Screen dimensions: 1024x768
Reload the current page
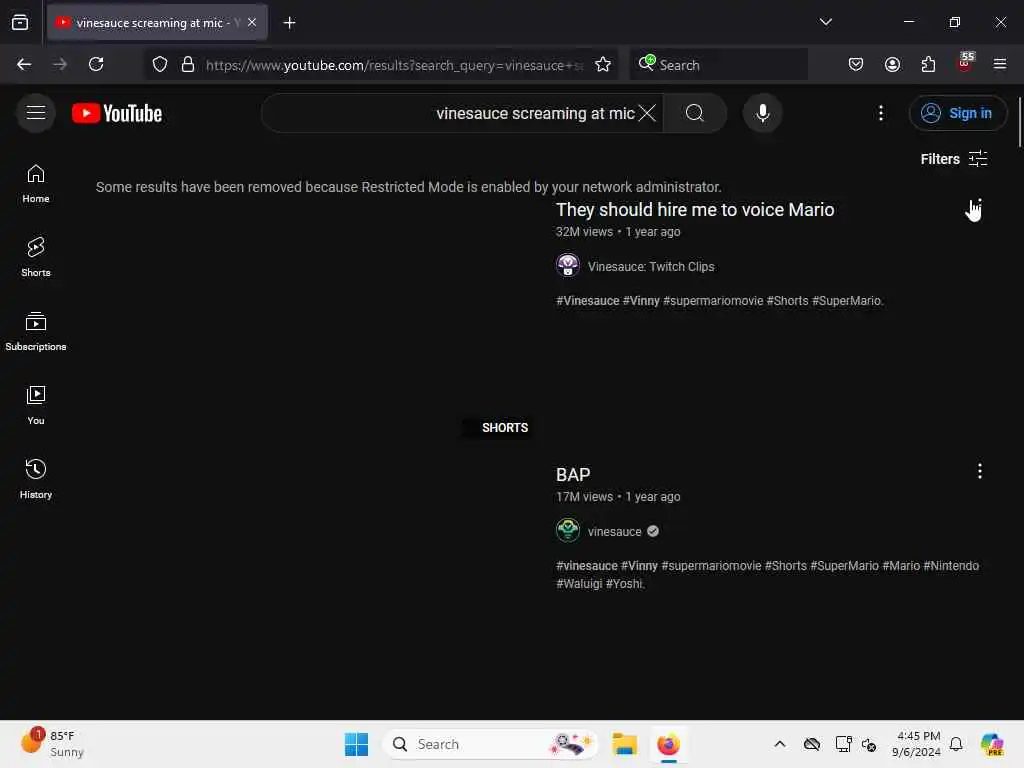(96, 64)
